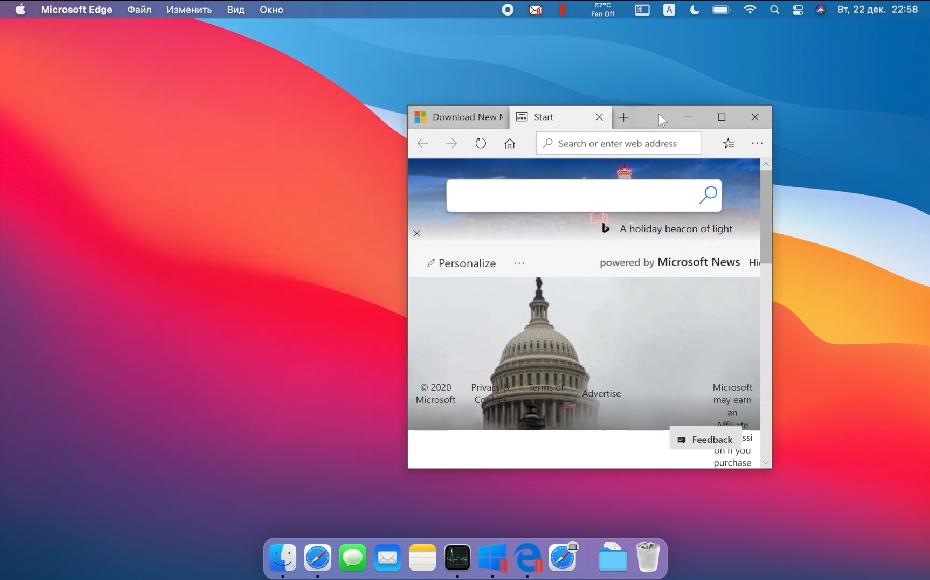Viewport: 930px width, 580px height.
Task: Click the refresh page icon
Action: coord(481,144)
